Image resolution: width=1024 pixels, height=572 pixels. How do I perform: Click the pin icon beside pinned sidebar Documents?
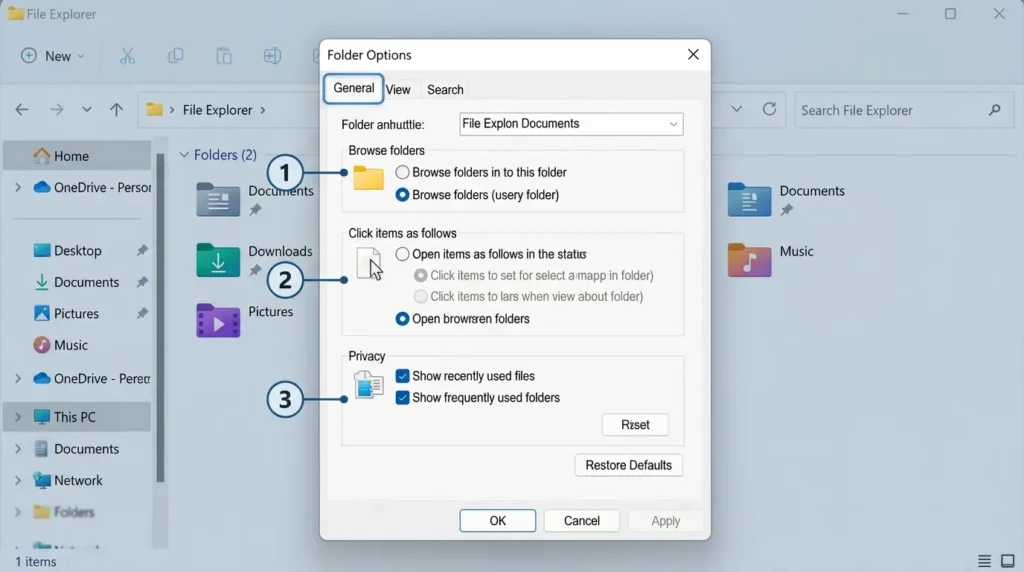(142, 282)
